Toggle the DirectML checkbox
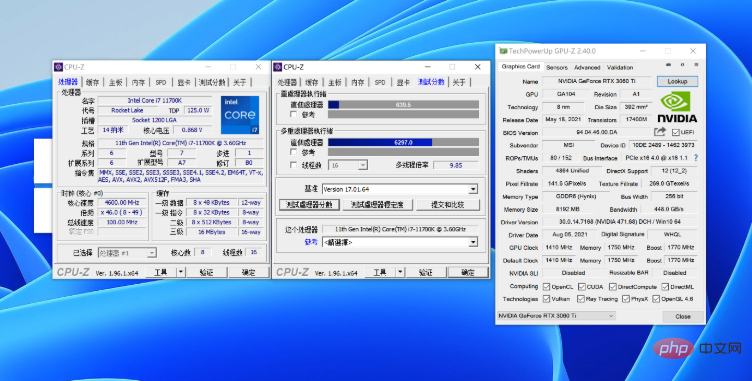The width and height of the screenshot is (752, 381). point(665,286)
